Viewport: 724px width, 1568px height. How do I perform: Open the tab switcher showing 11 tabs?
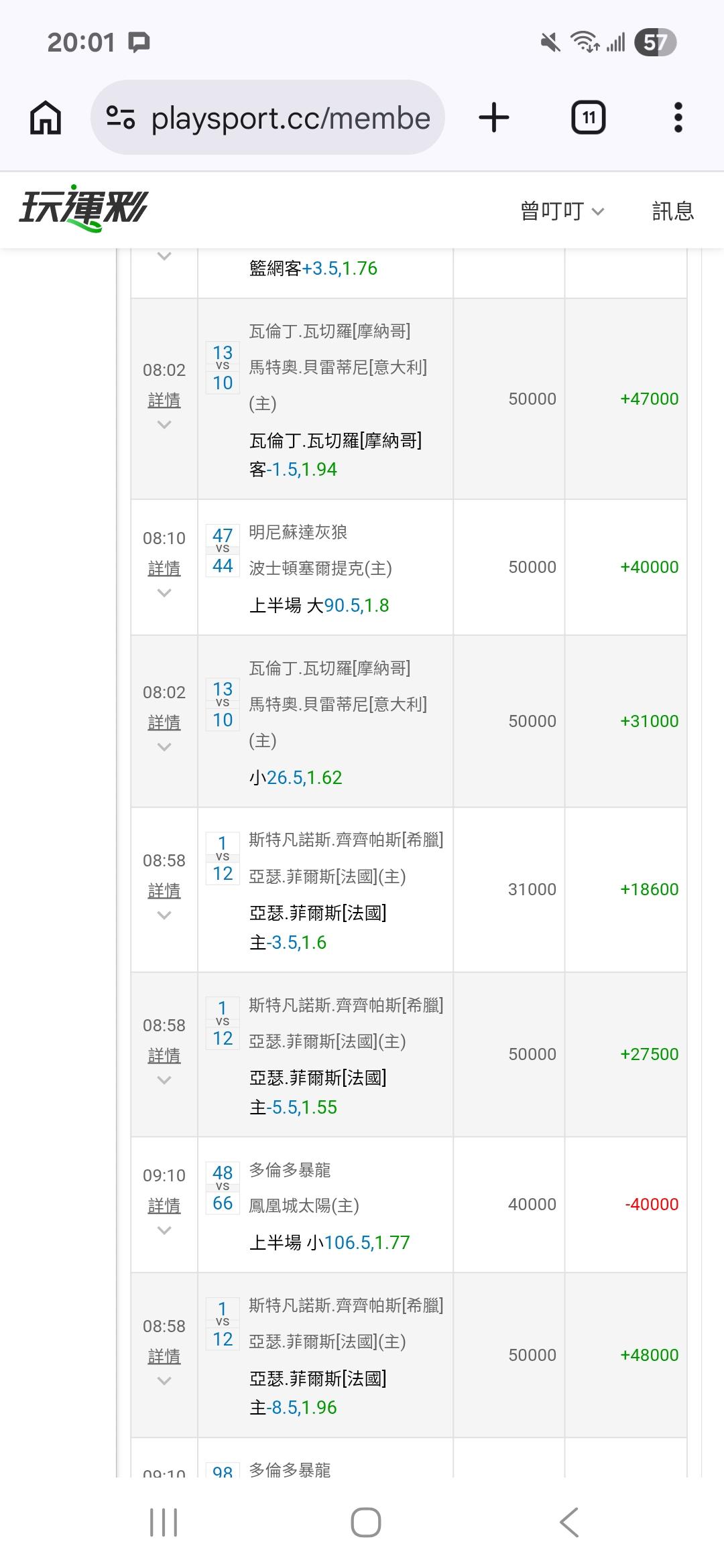(x=588, y=118)
